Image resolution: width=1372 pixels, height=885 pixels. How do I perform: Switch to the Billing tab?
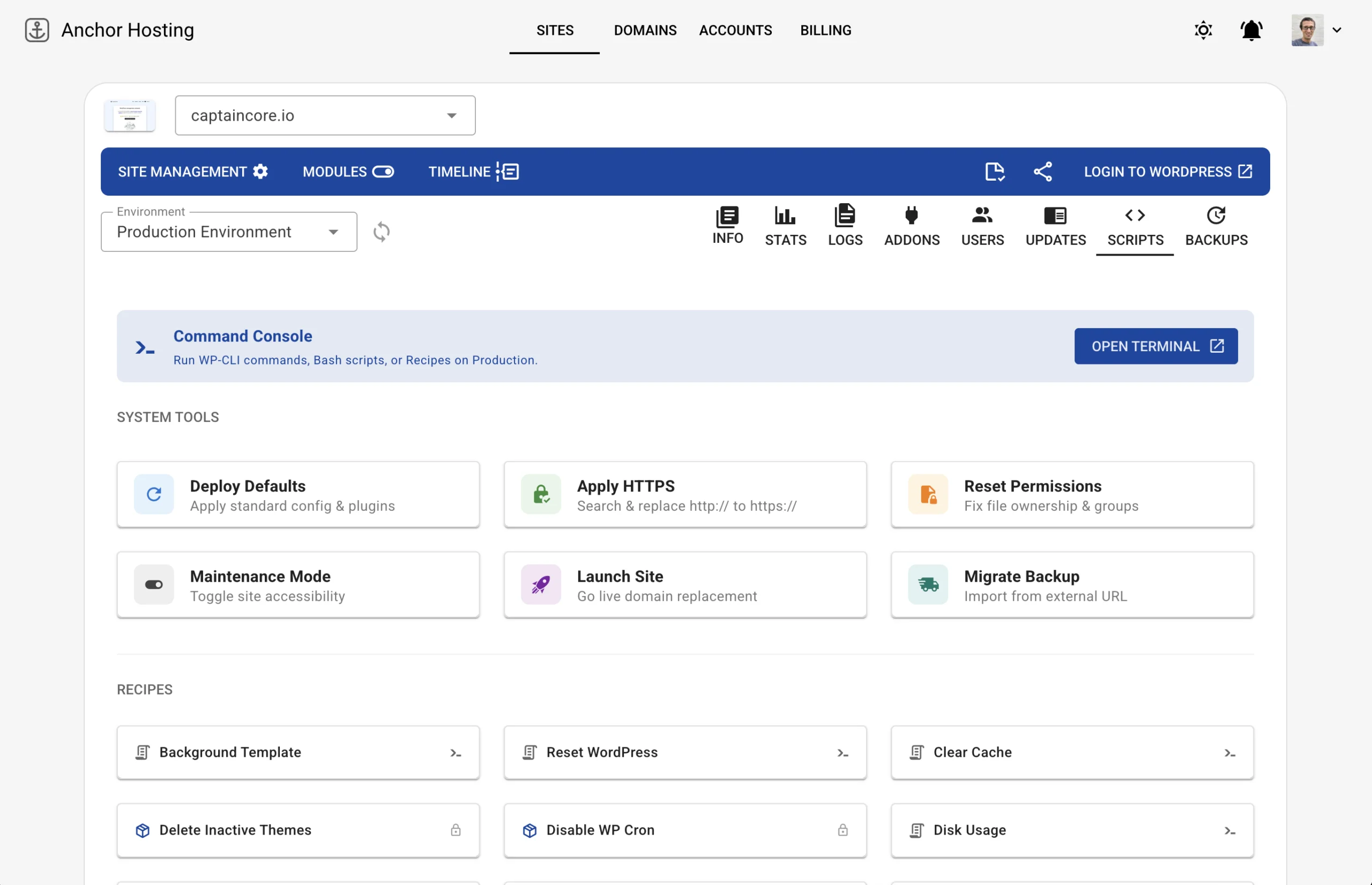(825, 31)
